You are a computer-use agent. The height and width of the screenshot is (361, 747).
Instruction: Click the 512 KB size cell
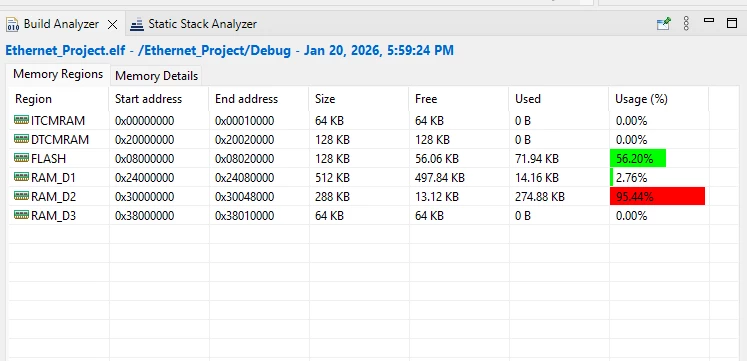(x=332, y=178)
